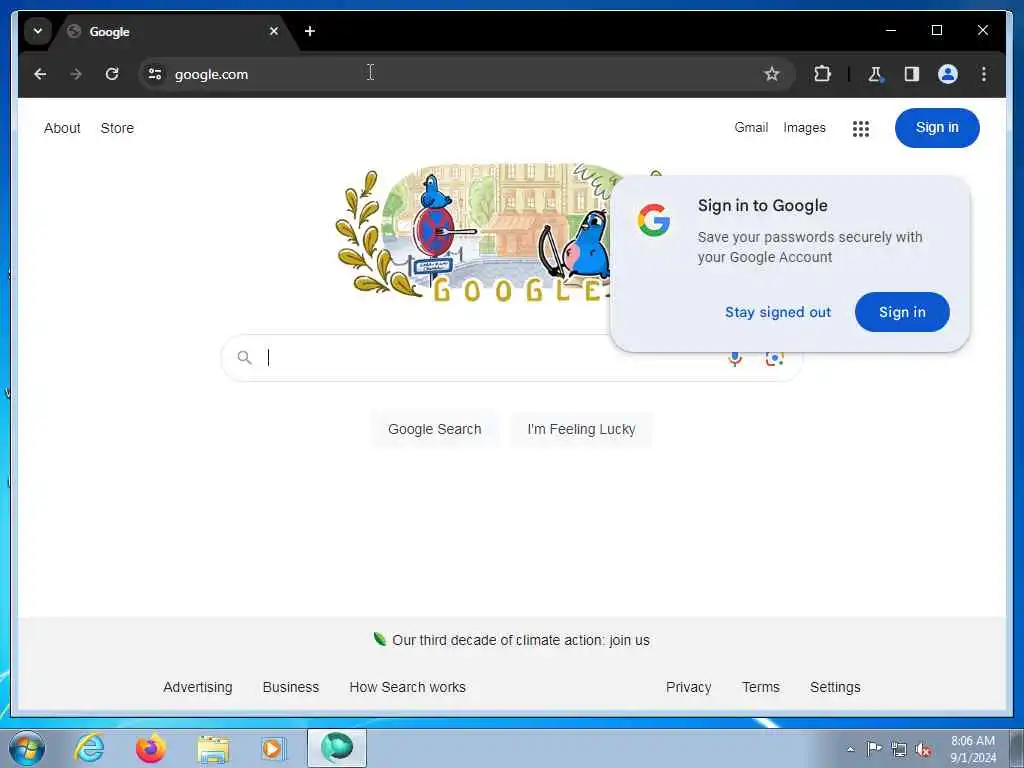
Task: Choose Stay signed out in the popup
Action: pyautogui.click(x=778, y=312)
